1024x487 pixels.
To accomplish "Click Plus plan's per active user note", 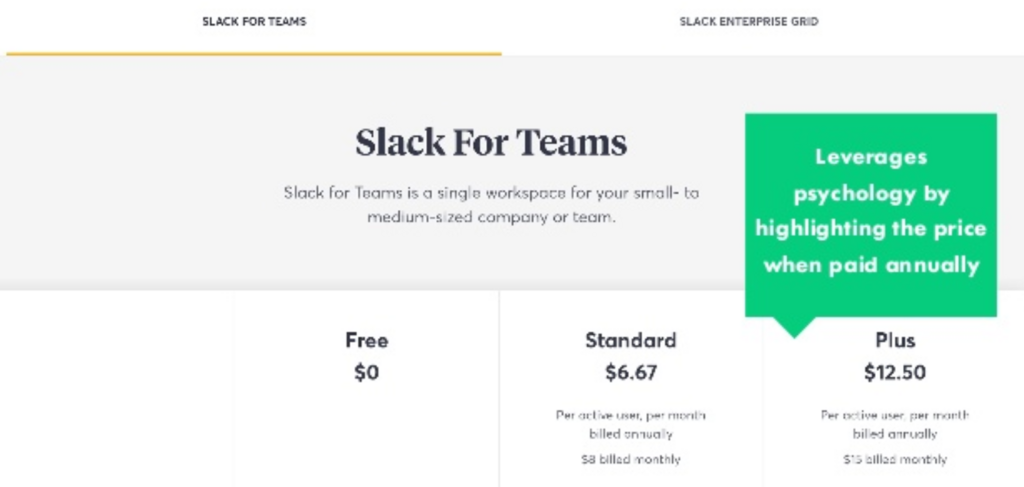I will [x=895, y=424].
